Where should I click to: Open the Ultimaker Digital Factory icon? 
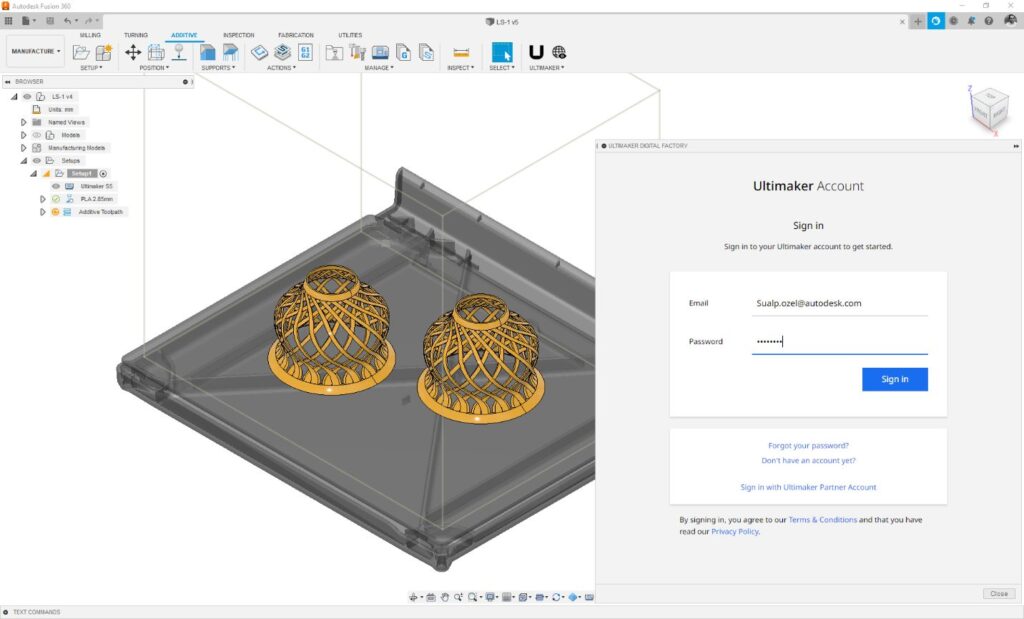click(558, 54)
